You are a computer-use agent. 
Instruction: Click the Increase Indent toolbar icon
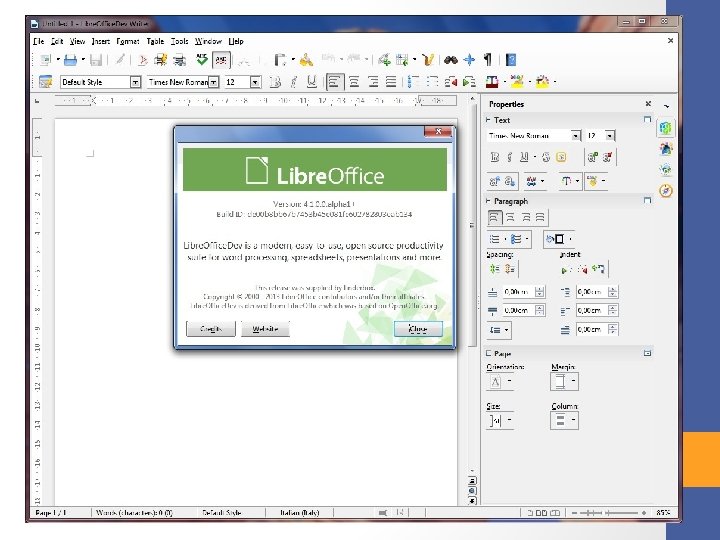[469, 82]
